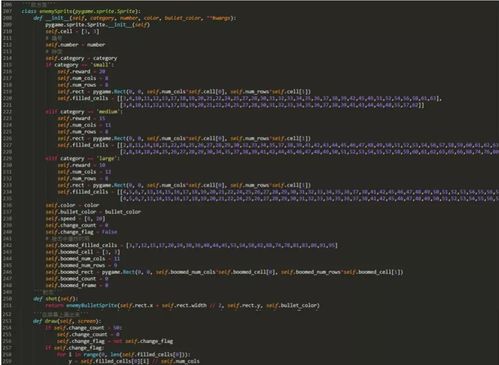Click the for i in range loop line
The width and height of the screenshot is (499, 365).
coord(124,354)
